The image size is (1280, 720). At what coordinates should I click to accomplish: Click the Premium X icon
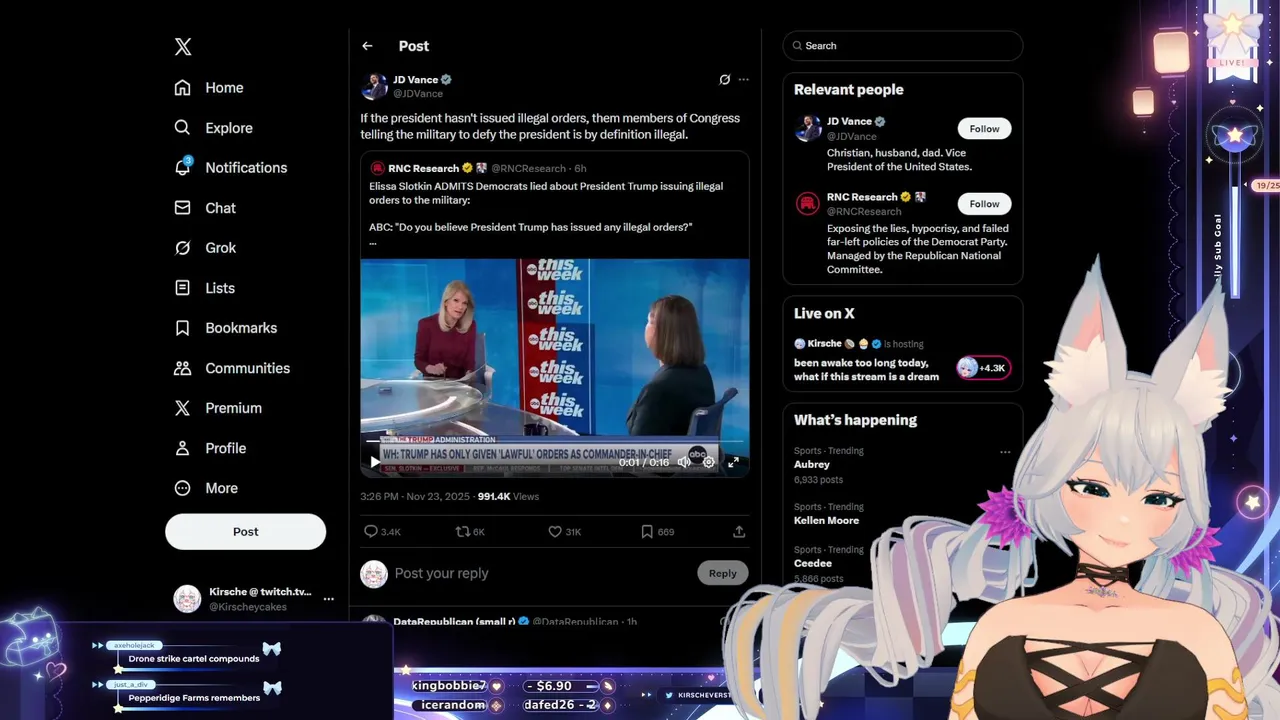(182, 408)
